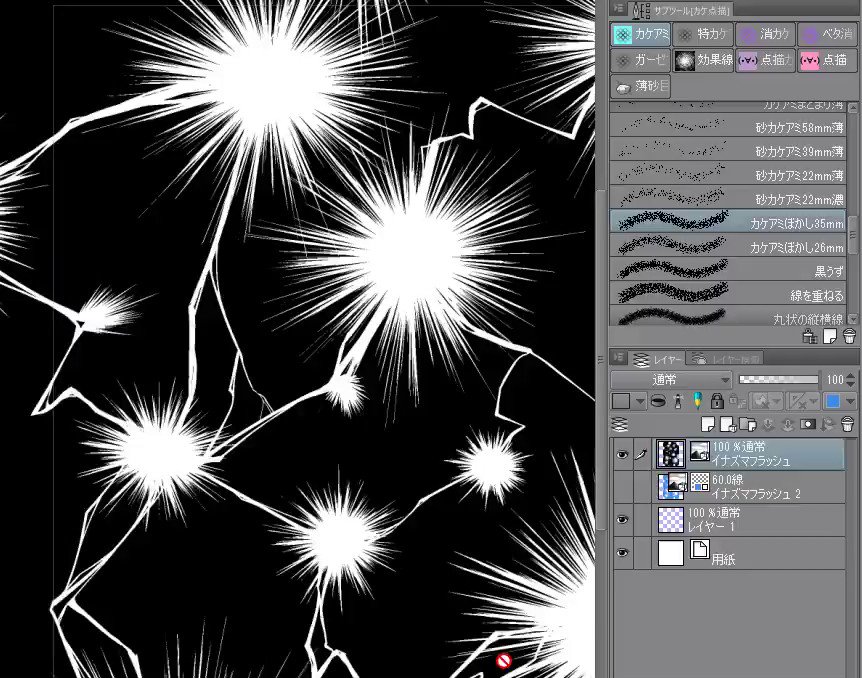Click the two-pane layer view icon
This screenshot has width=862, height=678.
point(620,424)
